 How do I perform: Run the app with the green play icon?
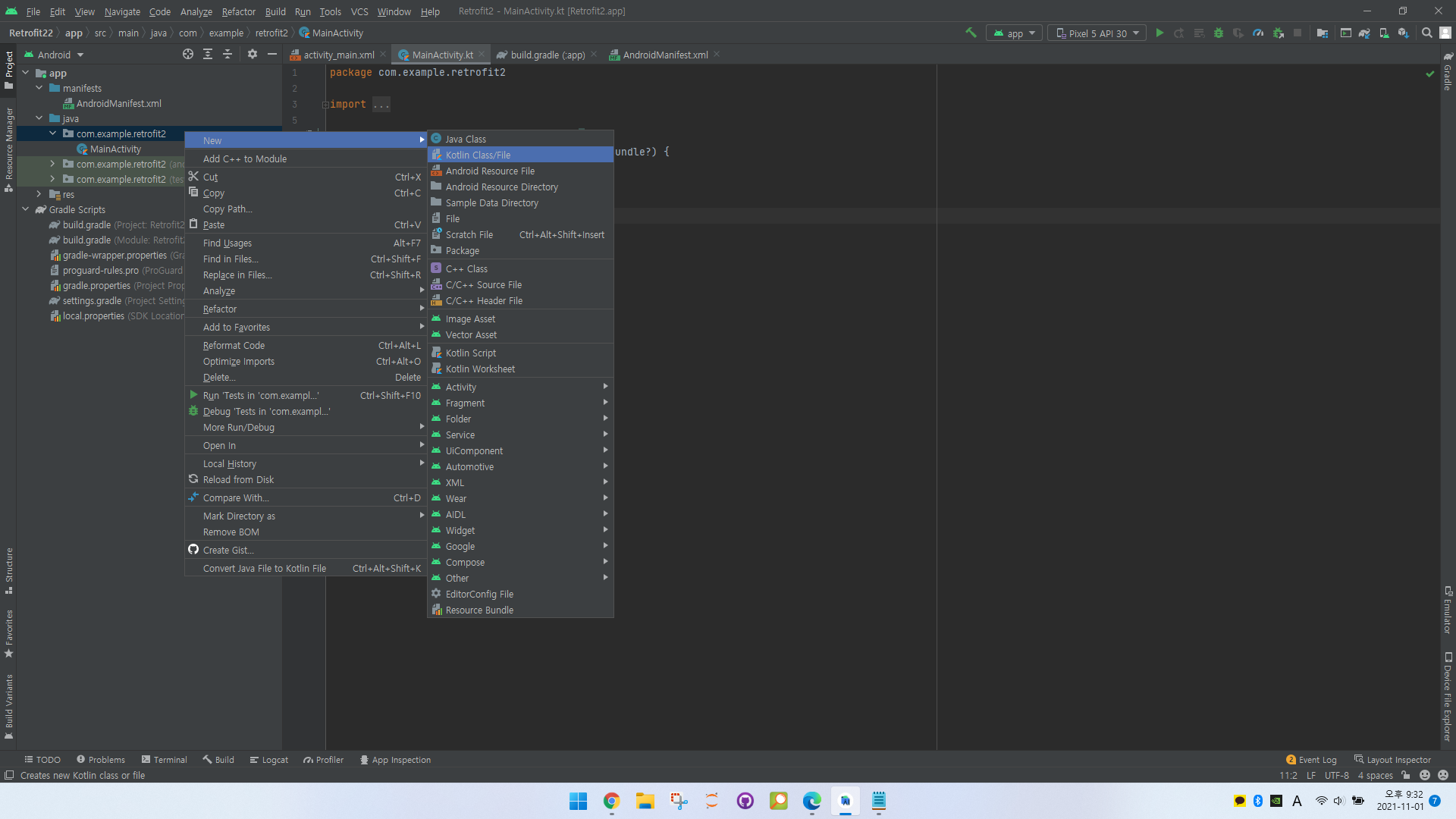(x=1159, y=33)
